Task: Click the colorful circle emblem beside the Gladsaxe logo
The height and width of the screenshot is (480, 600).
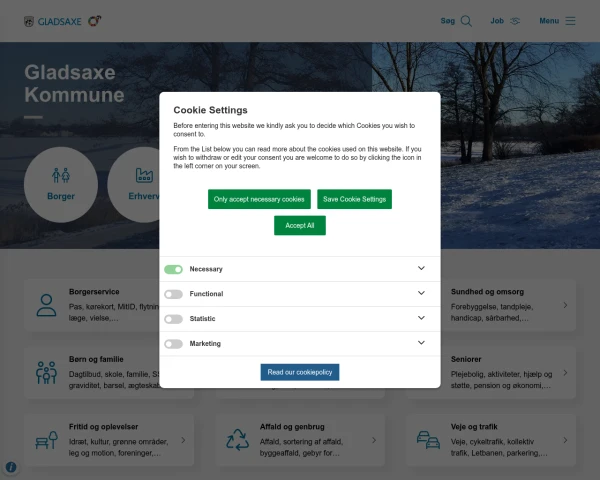Action: [95, 21]
